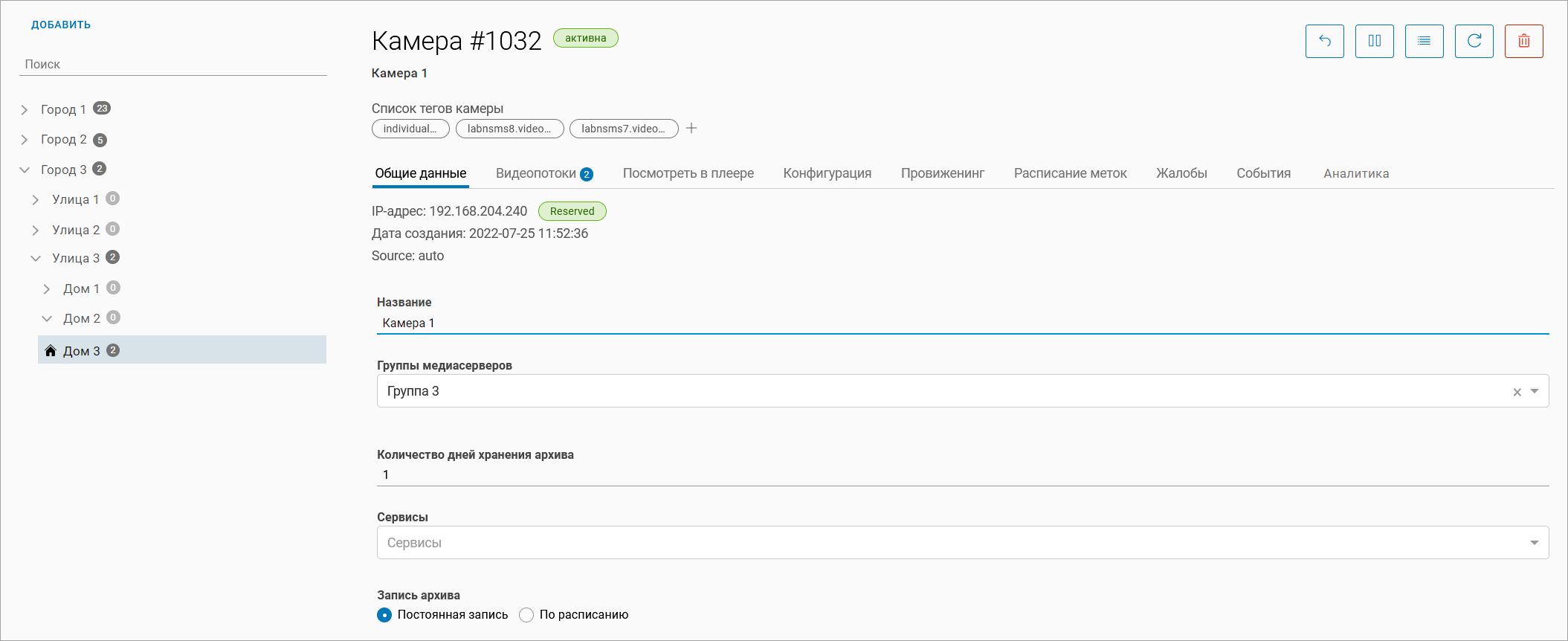
Task: Open the list lines icon button
Action: (x=1424, y=41)
